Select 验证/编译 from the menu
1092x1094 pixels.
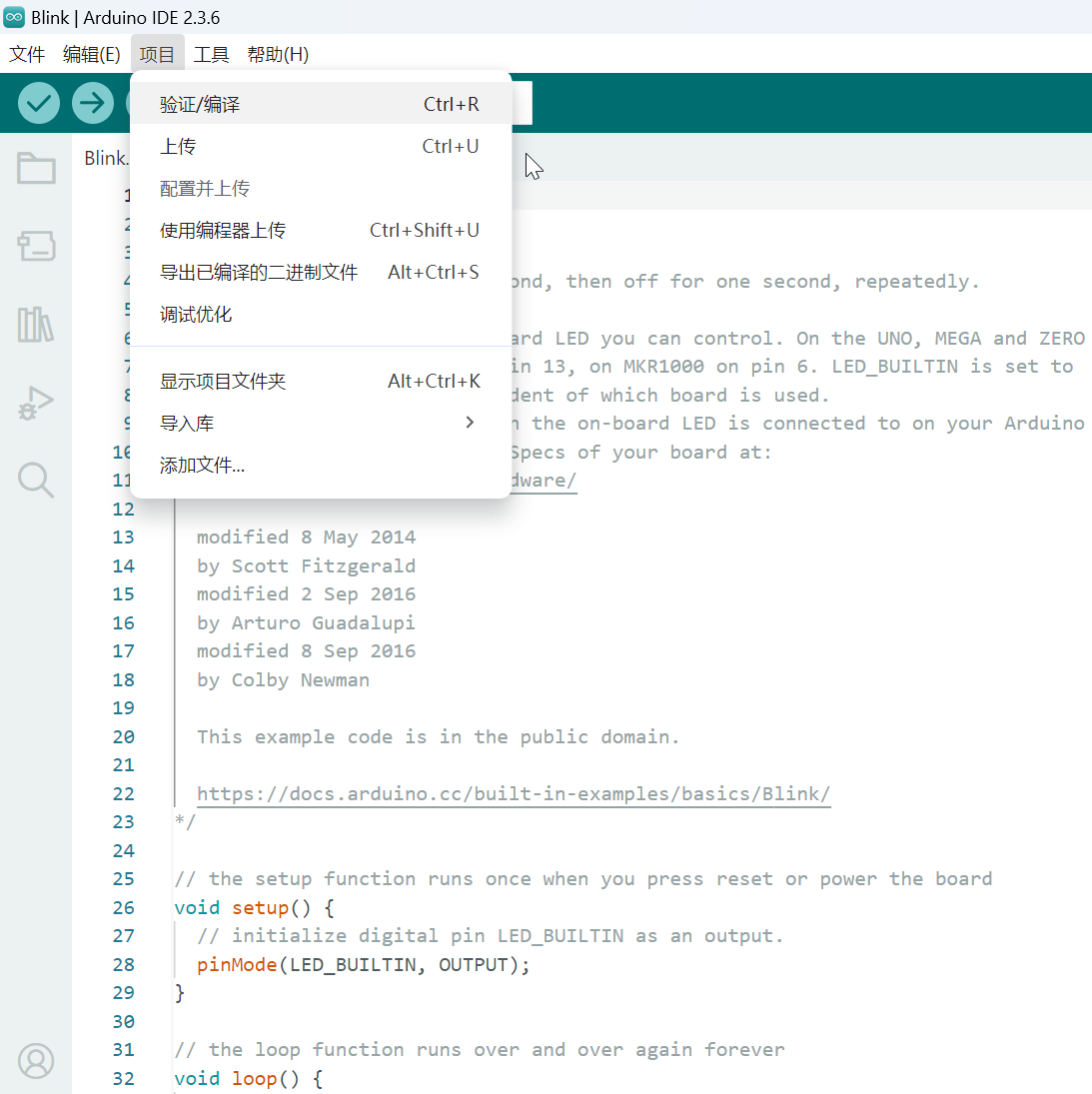200,105
